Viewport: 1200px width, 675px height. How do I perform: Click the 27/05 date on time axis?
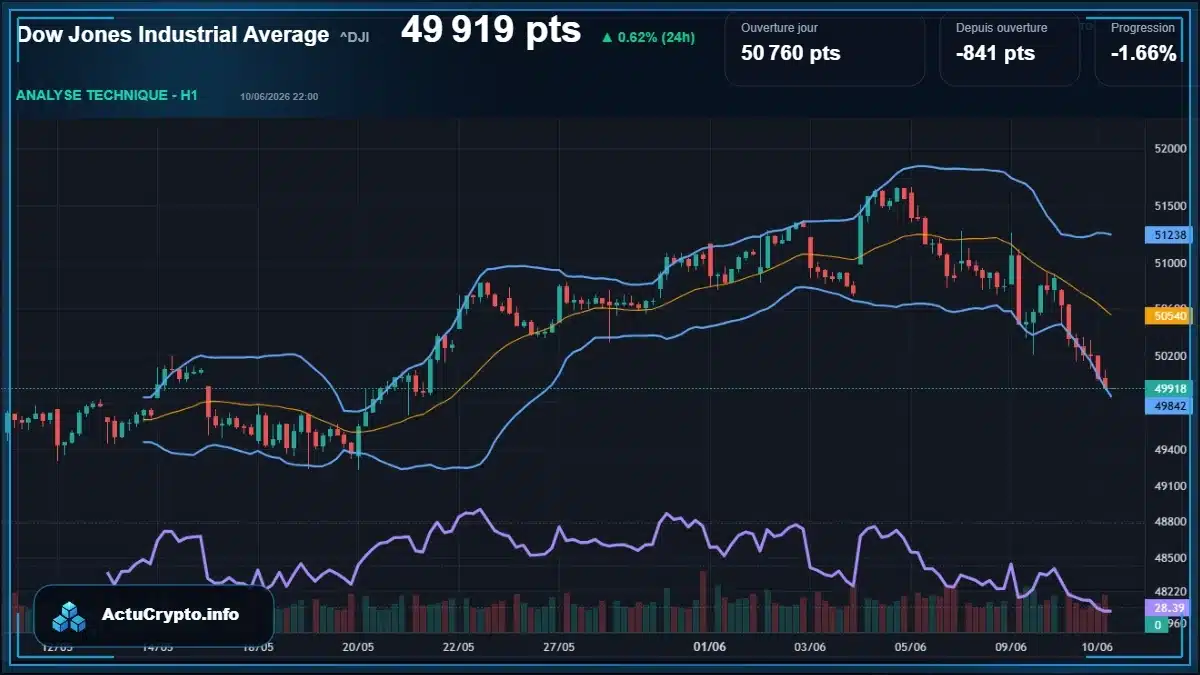pos(558,647)
